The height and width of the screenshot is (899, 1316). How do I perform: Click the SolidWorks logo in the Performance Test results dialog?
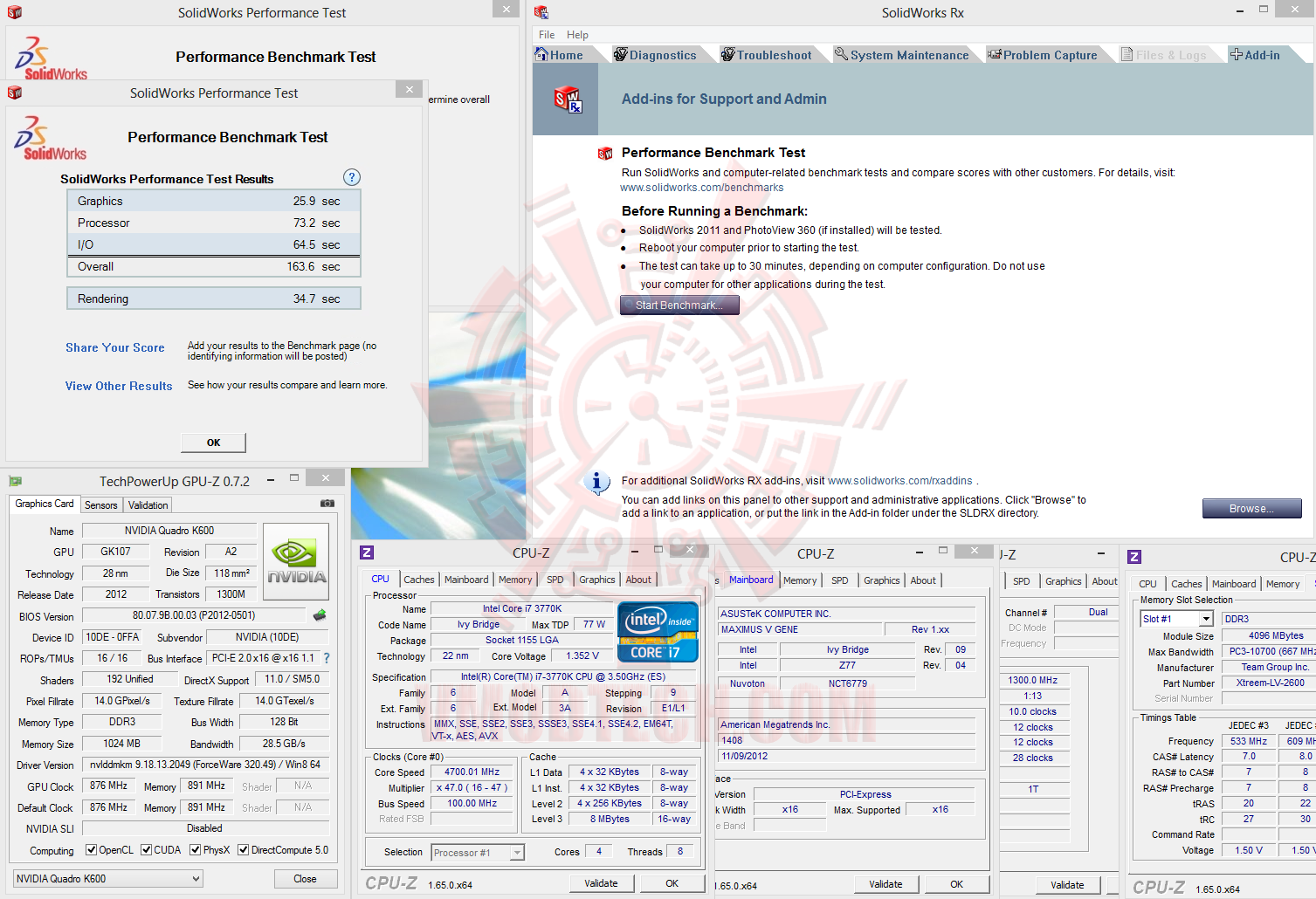tap(51, 139)
